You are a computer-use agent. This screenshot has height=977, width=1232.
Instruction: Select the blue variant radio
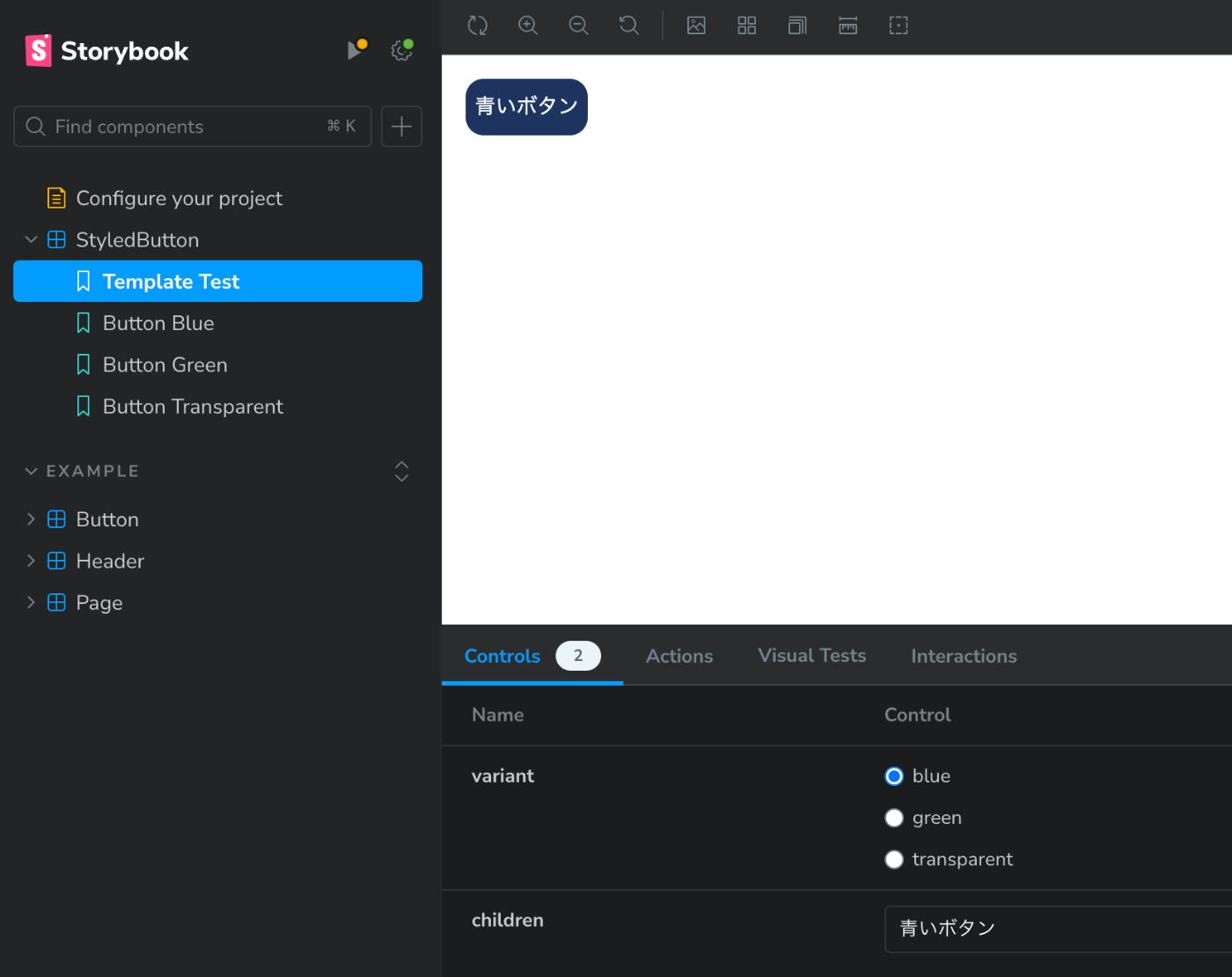click(894, 776)
